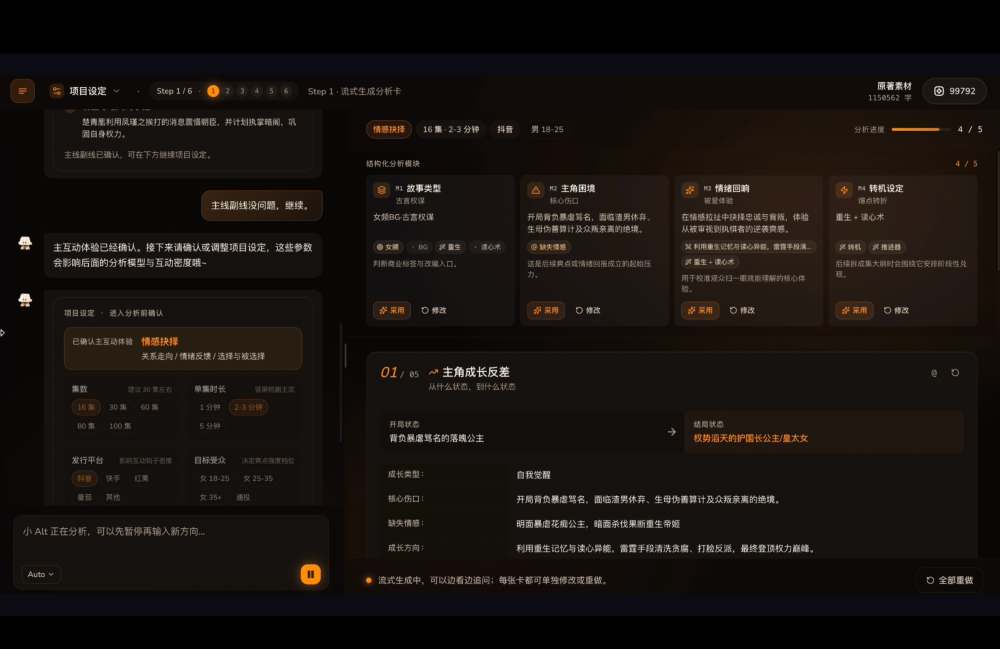Image resolution: width=1000 pixels, height=649 pixels.
Task: Click the 16 集 · 2-3 分钟 chip
Action: point(451,129)
